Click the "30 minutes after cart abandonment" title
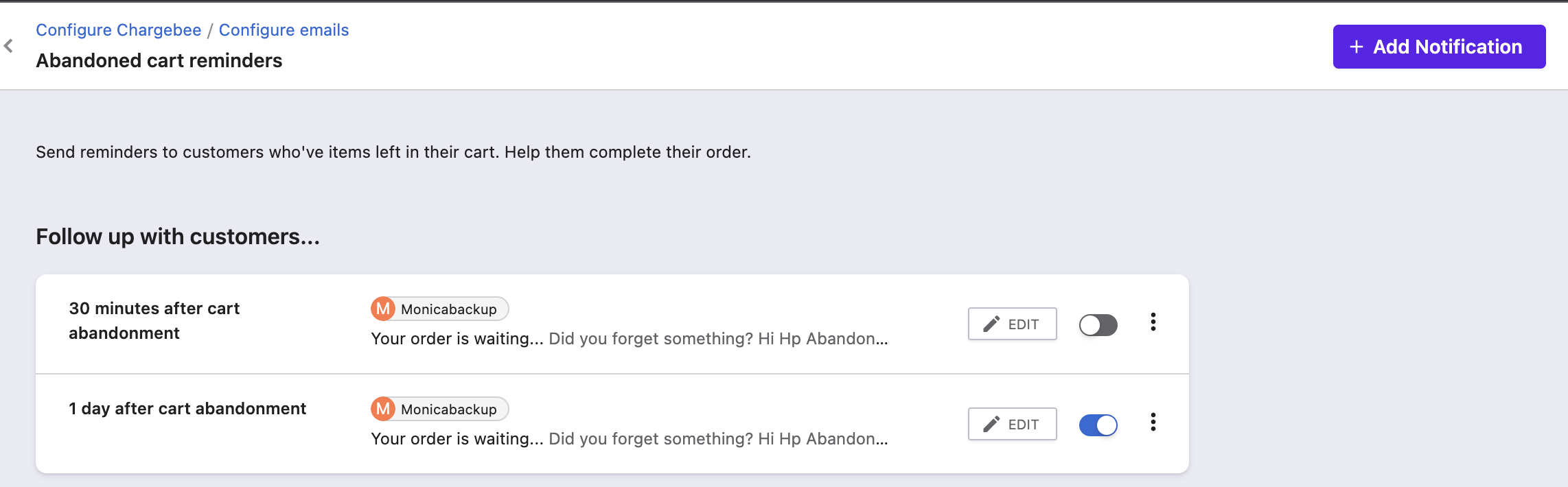 point(154,320)
